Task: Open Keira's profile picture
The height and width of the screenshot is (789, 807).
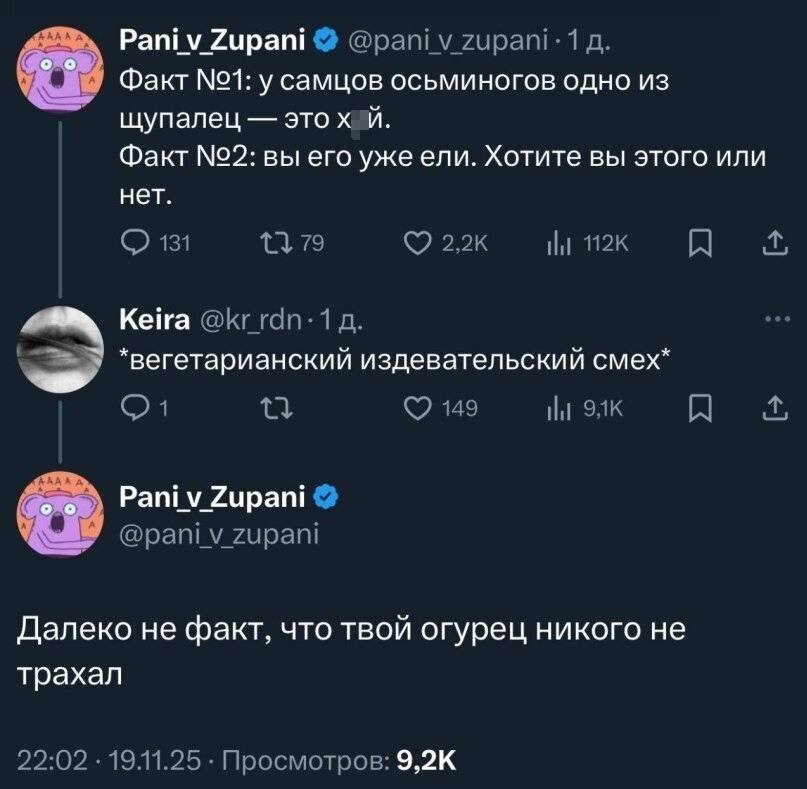Action: click(x=60, y=339)
